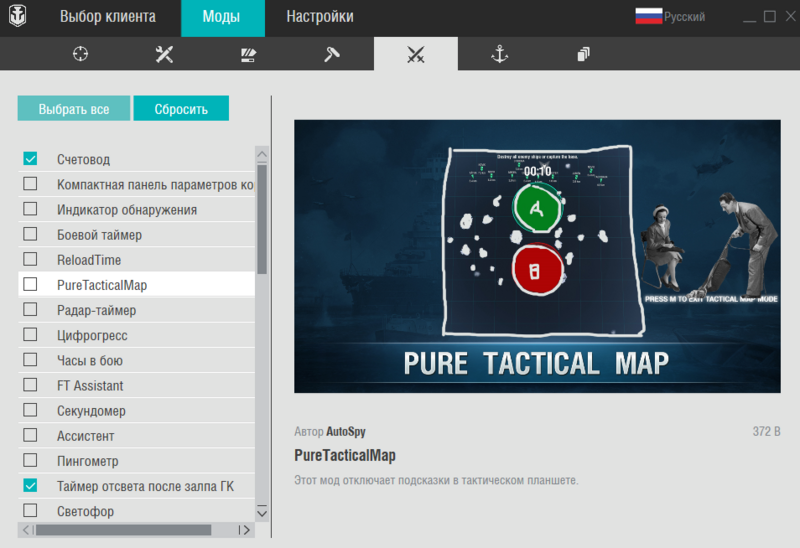800x548 pixels.
Task: Switch to the Выбор клиента tab
Action: (107, 17)
